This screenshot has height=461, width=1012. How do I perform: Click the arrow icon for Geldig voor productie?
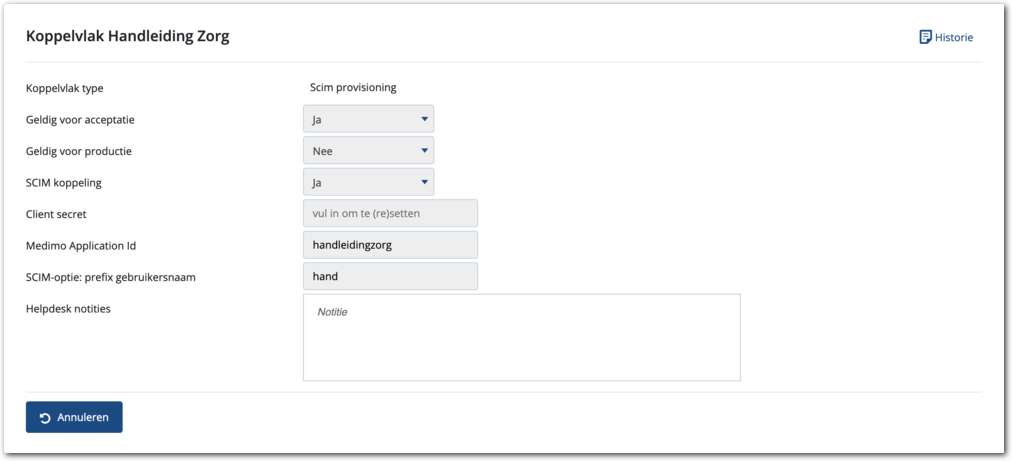[425, 151]
